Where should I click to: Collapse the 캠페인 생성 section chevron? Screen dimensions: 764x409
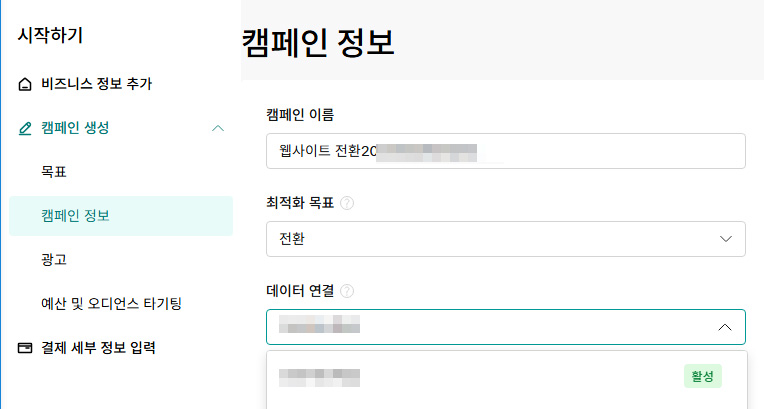point(218,128)
